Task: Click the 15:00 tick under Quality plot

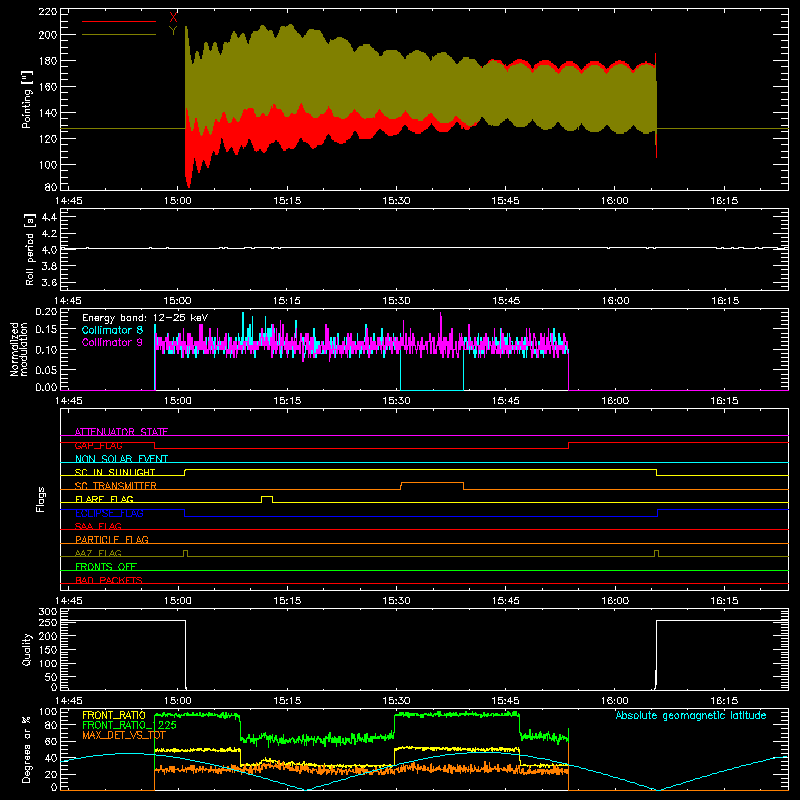Action: click(178, 701)
